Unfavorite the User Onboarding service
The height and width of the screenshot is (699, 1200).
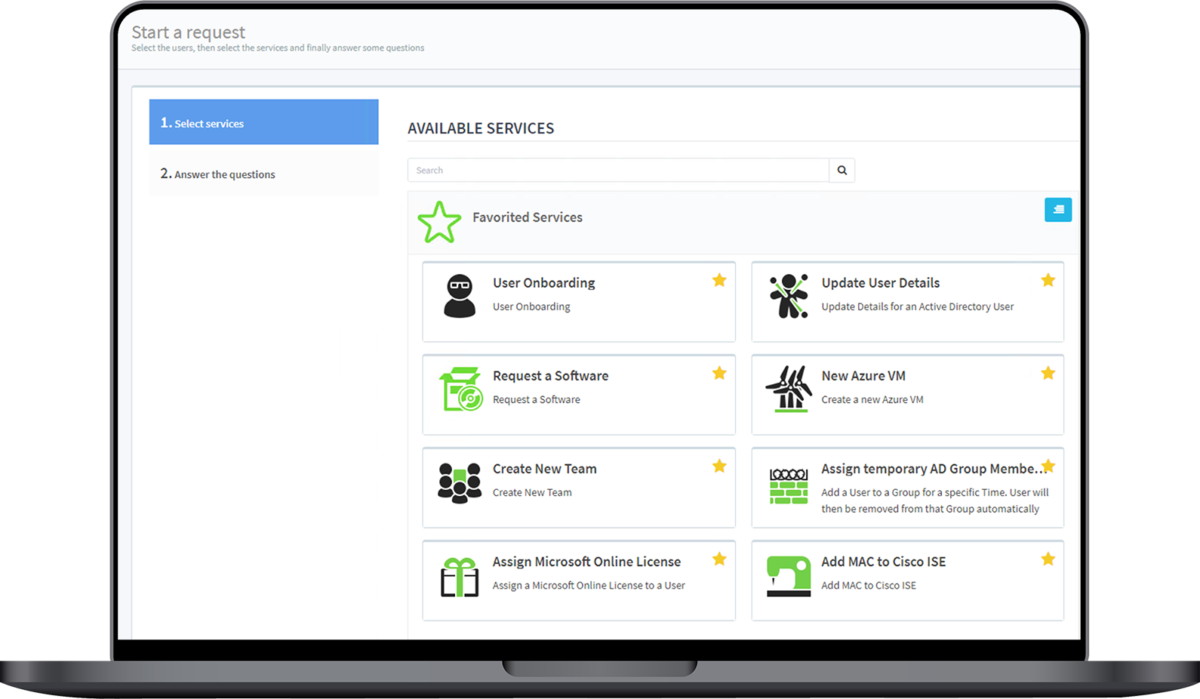pyautogui.click(x=719, y=280)
